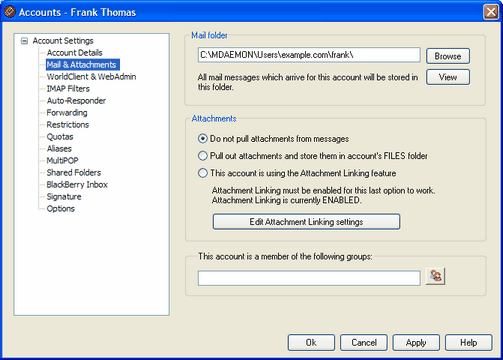This screenshot has width=503, height=360.
Task: Open the Auto-Responder settings
Action: pos(76,101)
